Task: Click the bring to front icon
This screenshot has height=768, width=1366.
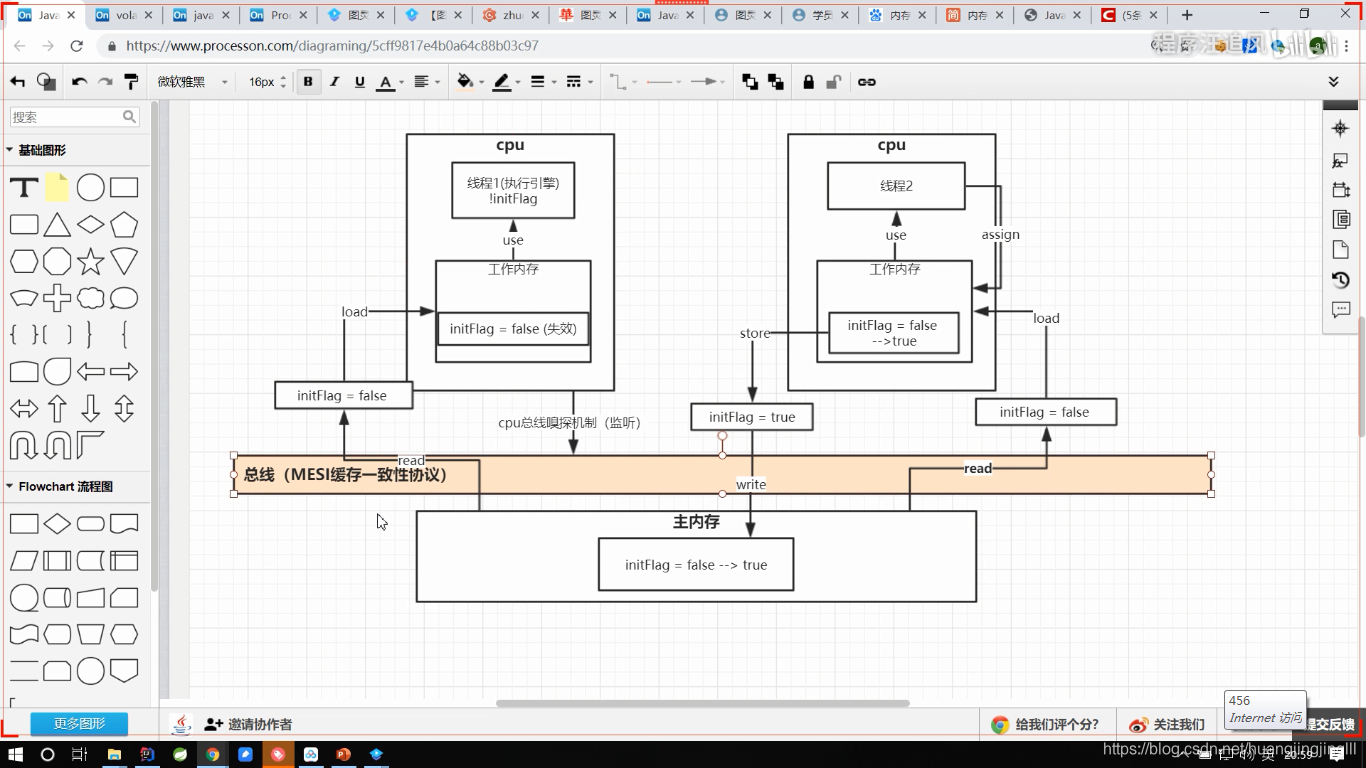Action: pyautogui.click(x=750, y=82)
